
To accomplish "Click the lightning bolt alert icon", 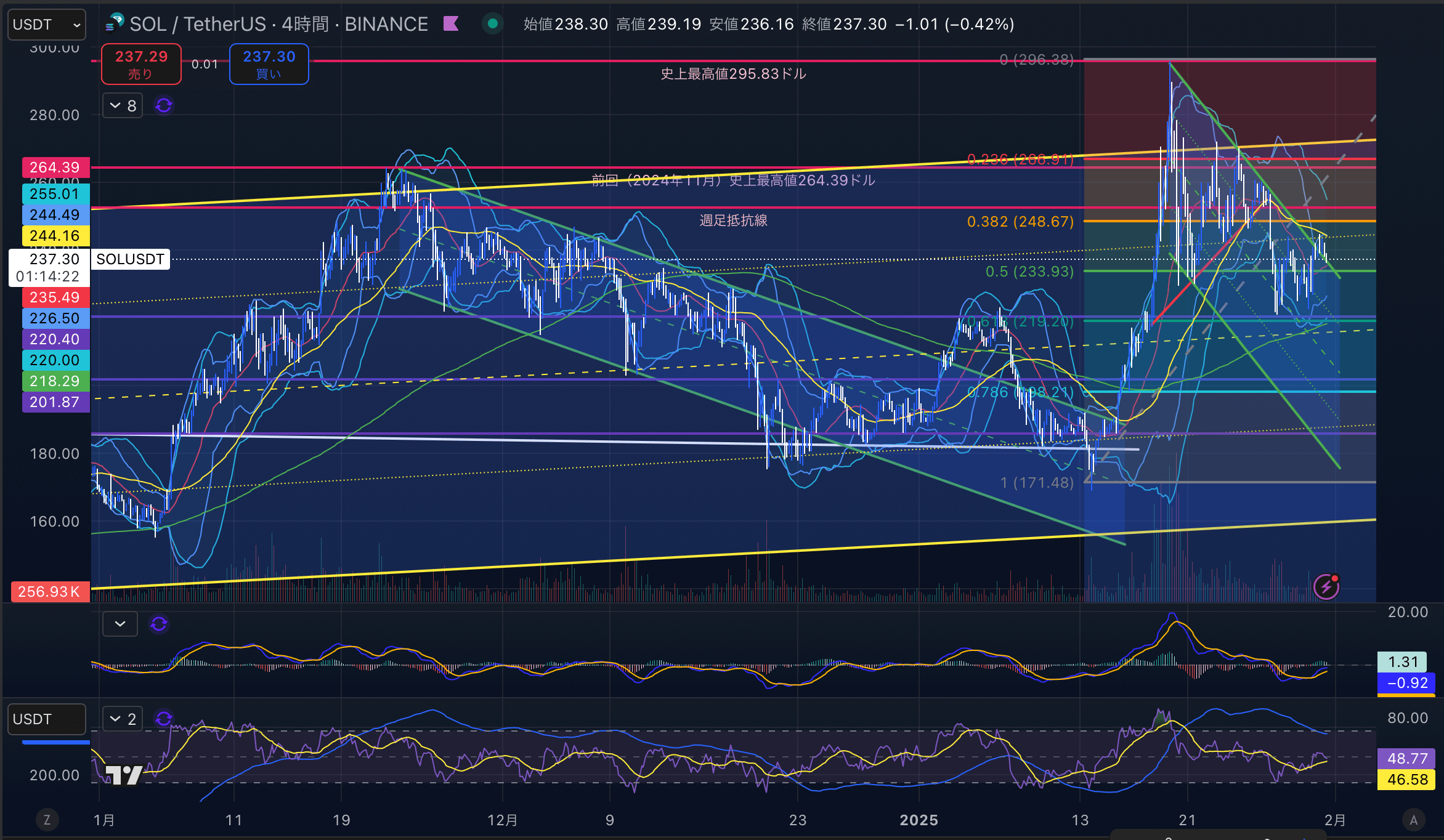I will 1326,586.
